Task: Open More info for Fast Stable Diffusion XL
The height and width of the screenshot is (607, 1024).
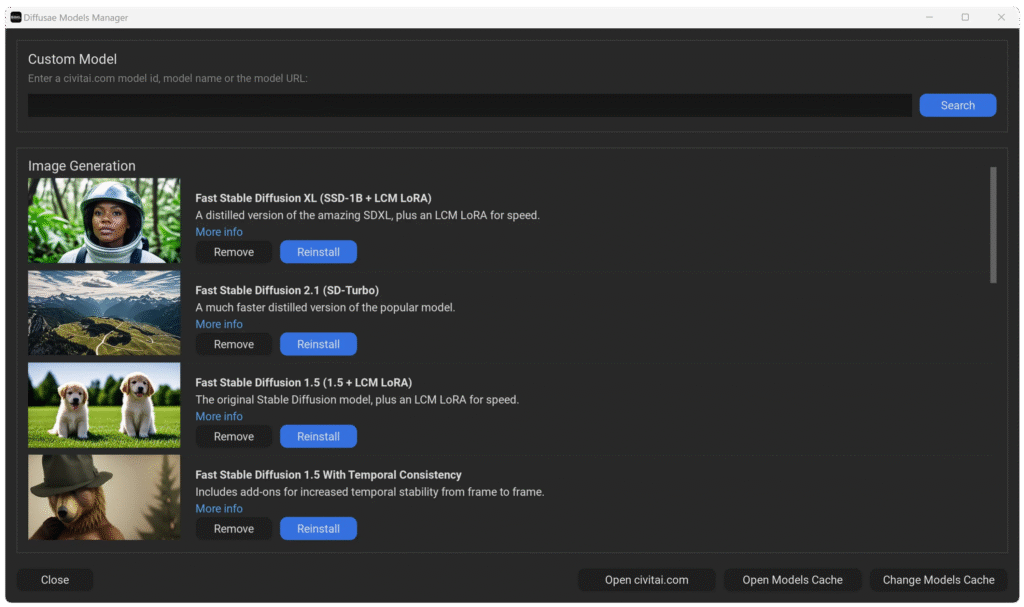Action: 219,232
